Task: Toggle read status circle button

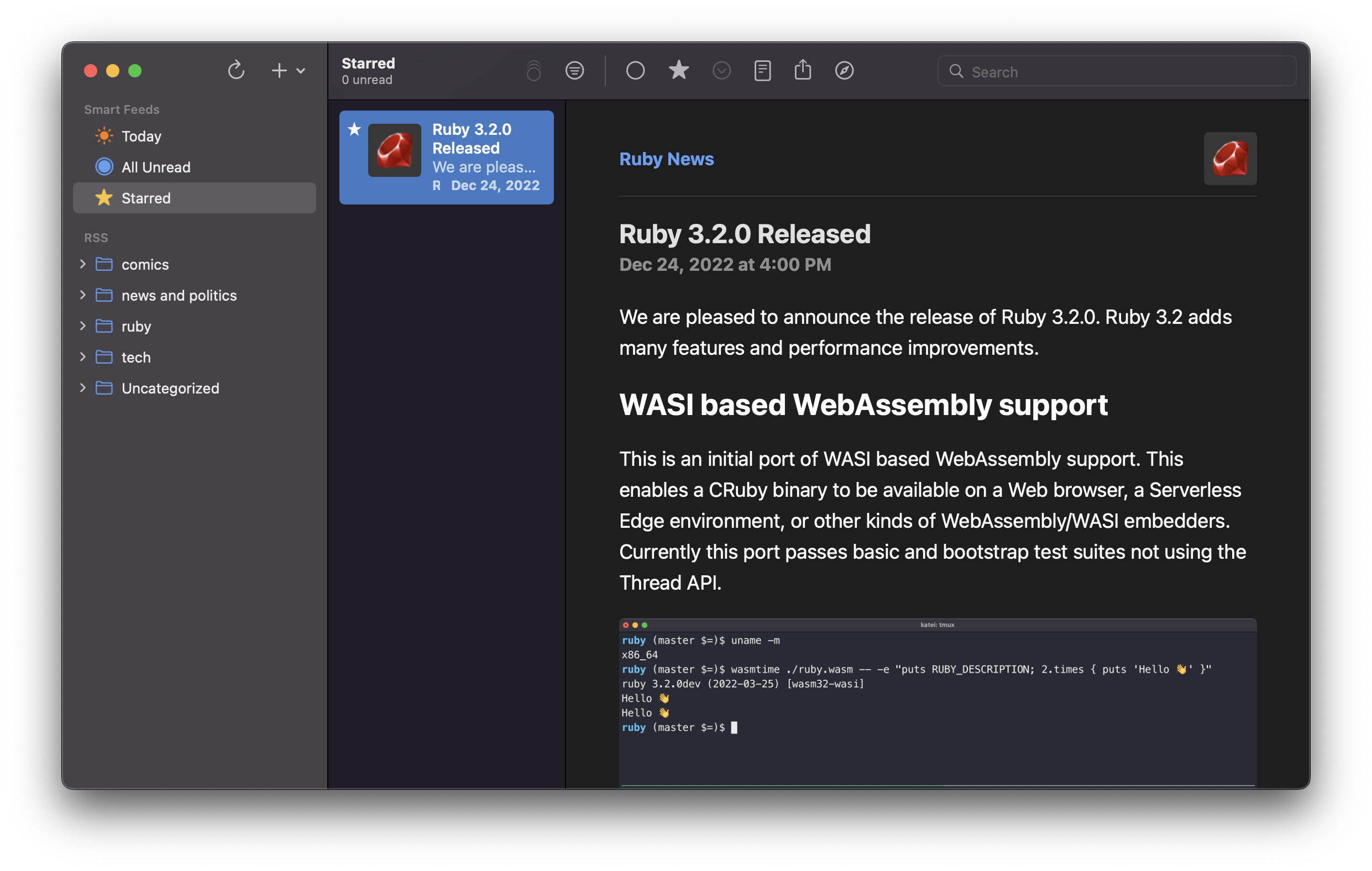Action: [635, 71]
